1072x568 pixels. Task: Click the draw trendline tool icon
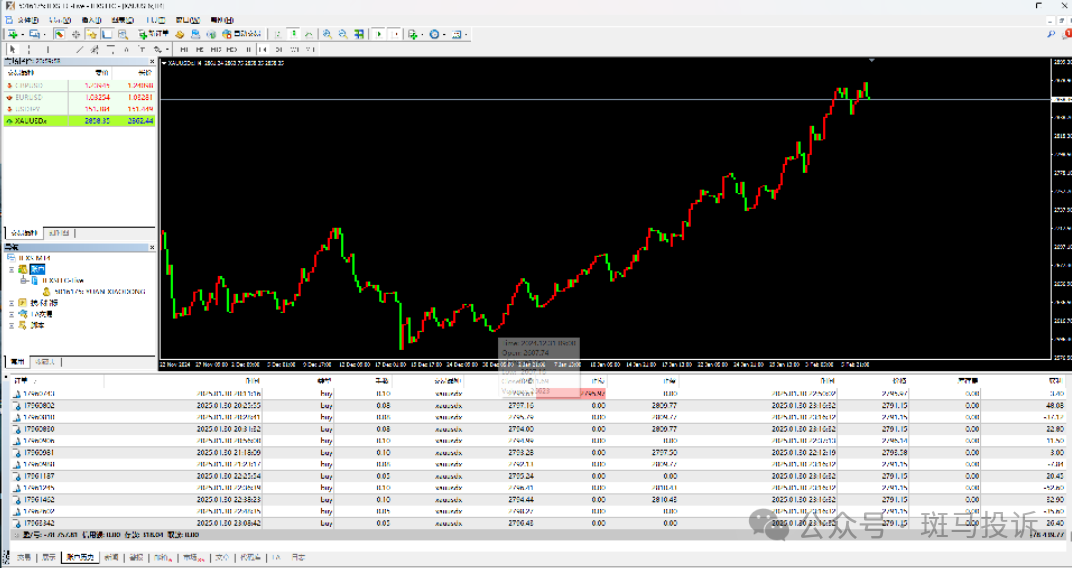pyautogui.click(x=79, y=49)
